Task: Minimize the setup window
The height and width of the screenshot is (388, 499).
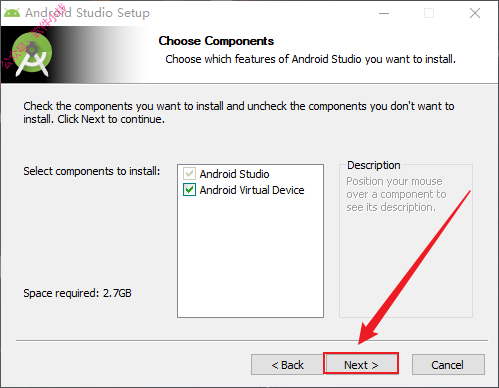Action: [x=384, y=13]
